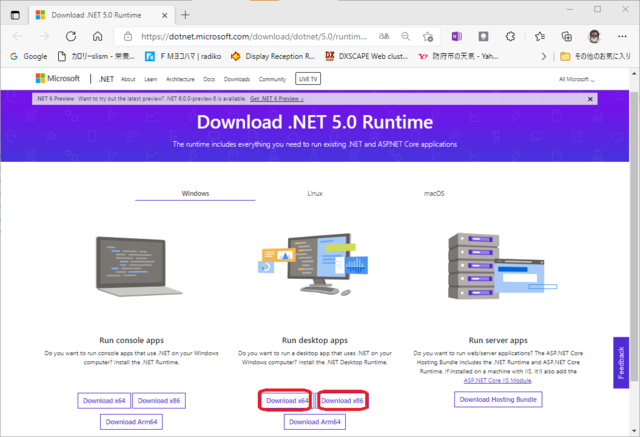640x437 pixels.
Task: Switch to the Linux tab
Action: point(315,193)
